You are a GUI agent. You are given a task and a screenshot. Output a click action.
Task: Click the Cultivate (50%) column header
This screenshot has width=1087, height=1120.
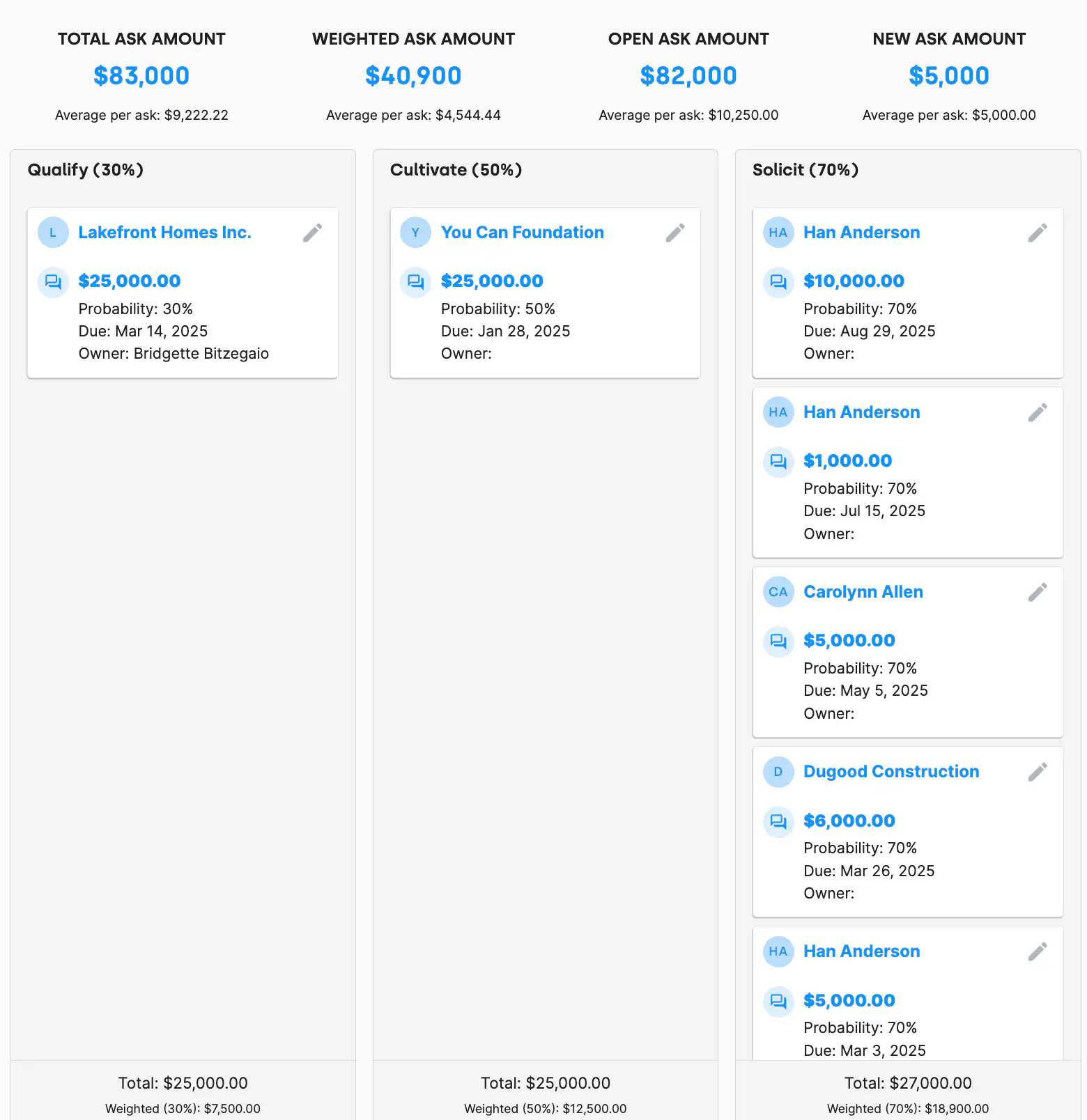click(456, 170)
